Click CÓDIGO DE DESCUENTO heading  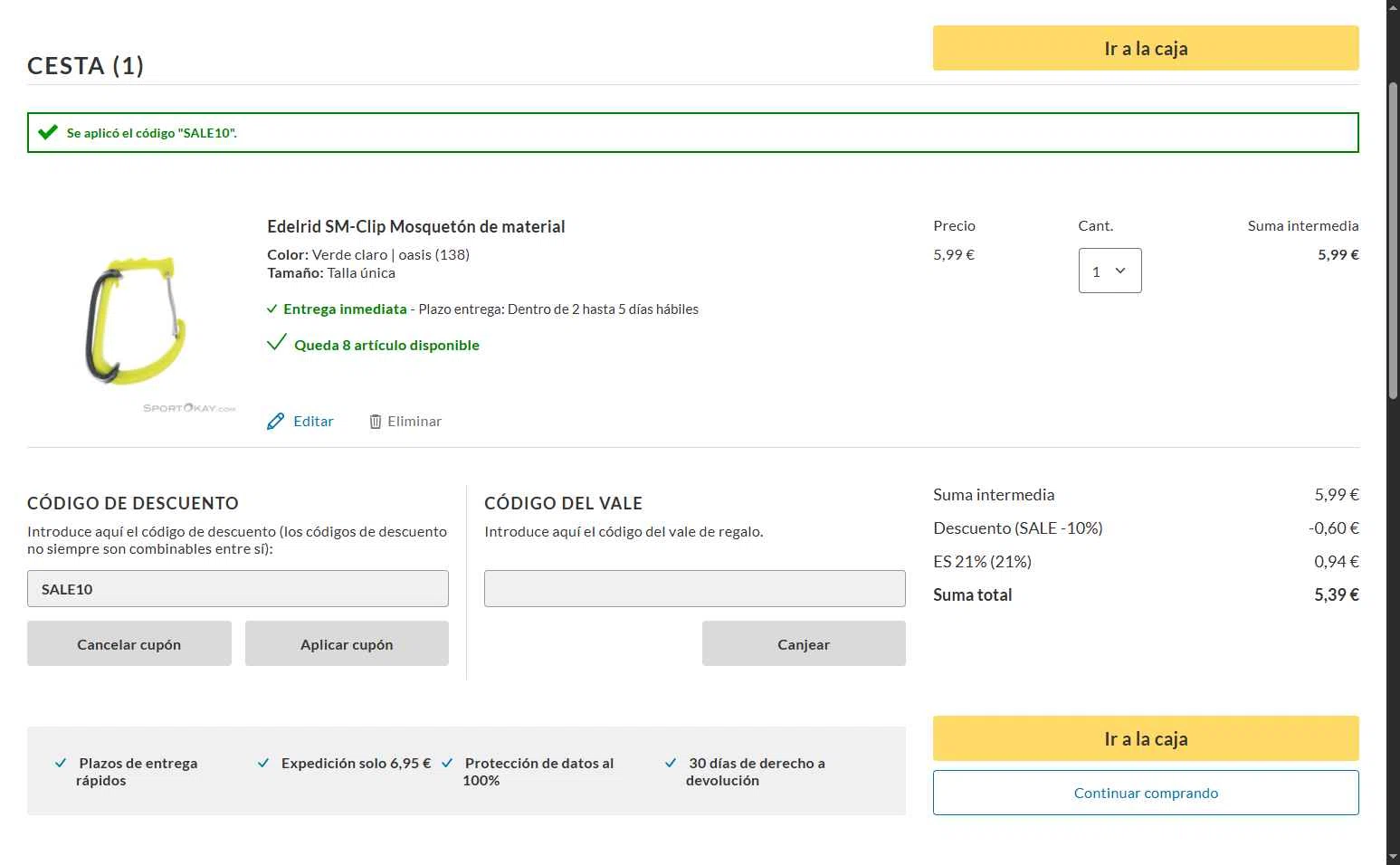point(133,503)
